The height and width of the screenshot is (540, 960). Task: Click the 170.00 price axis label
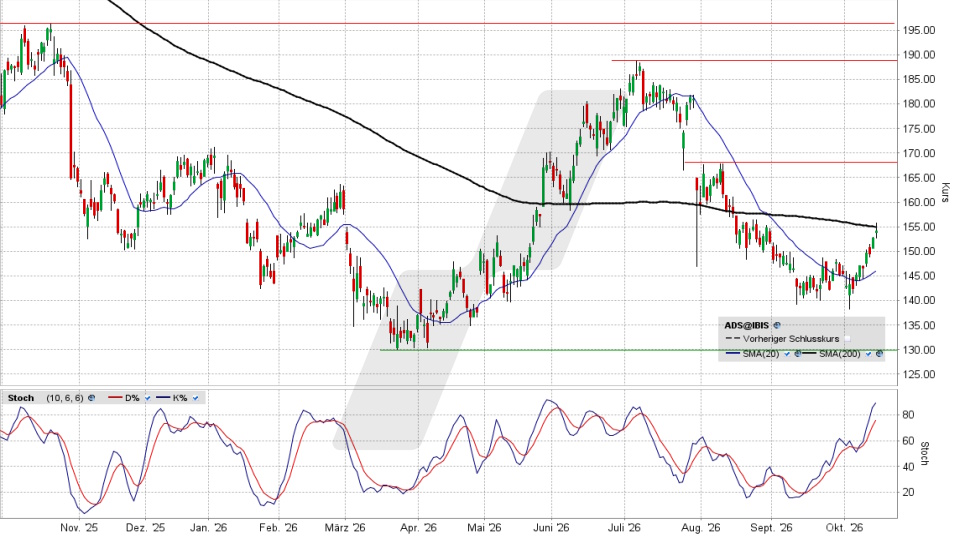920,153
